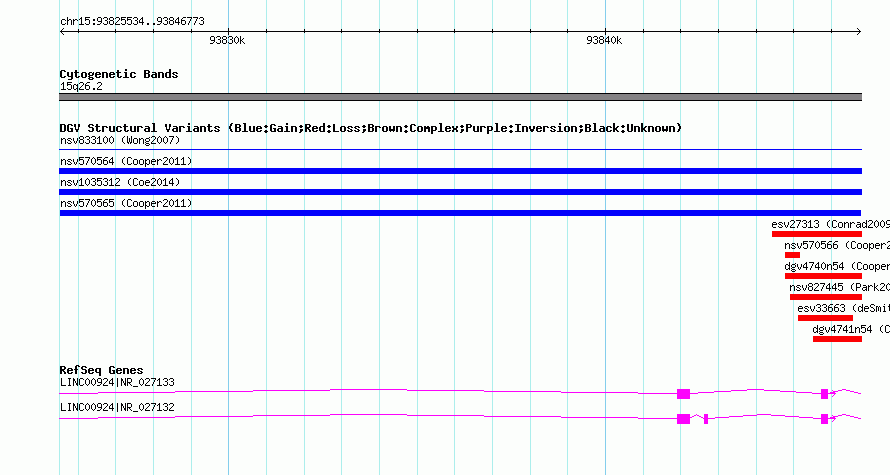Click the large magenta exon of NR_027133
Image resolution: width=890 pixels, height=475 pixels.
(x=683, y=394)
